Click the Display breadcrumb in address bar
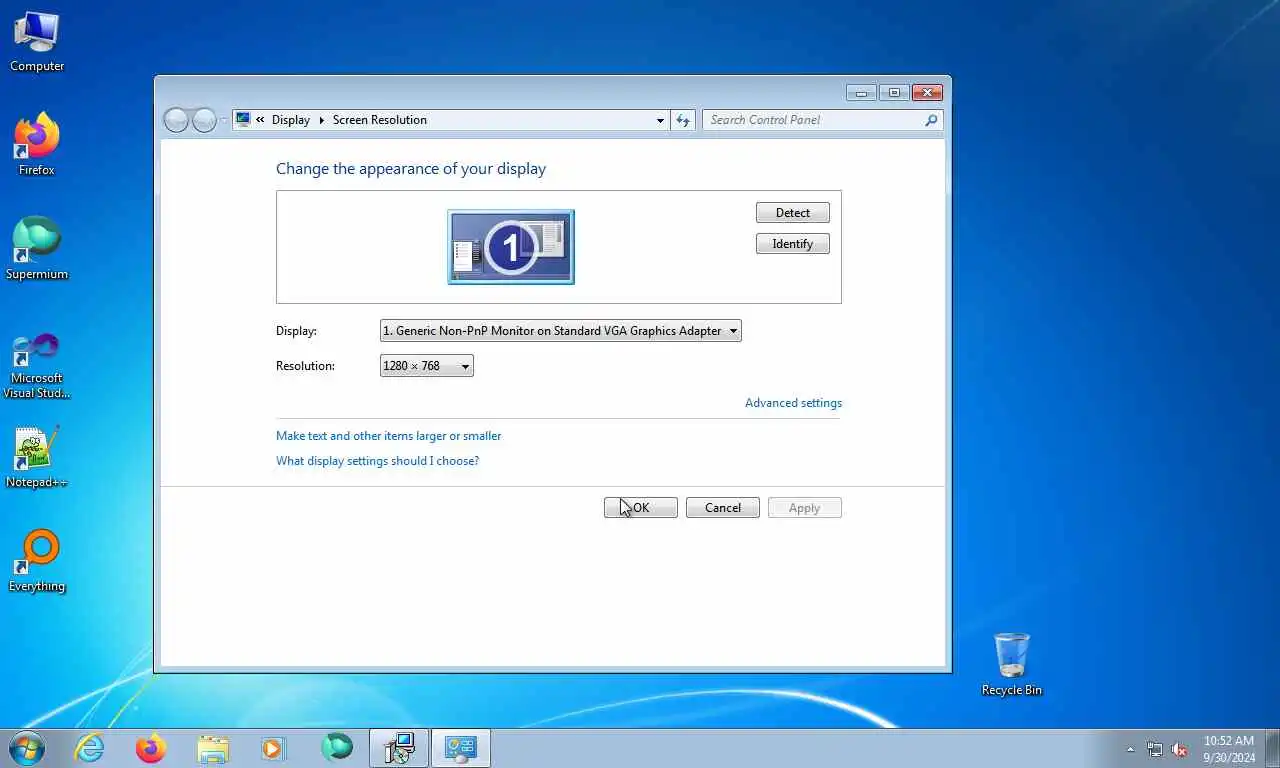This screenshot has height=768, width=1280. click(x=291, y=120)
